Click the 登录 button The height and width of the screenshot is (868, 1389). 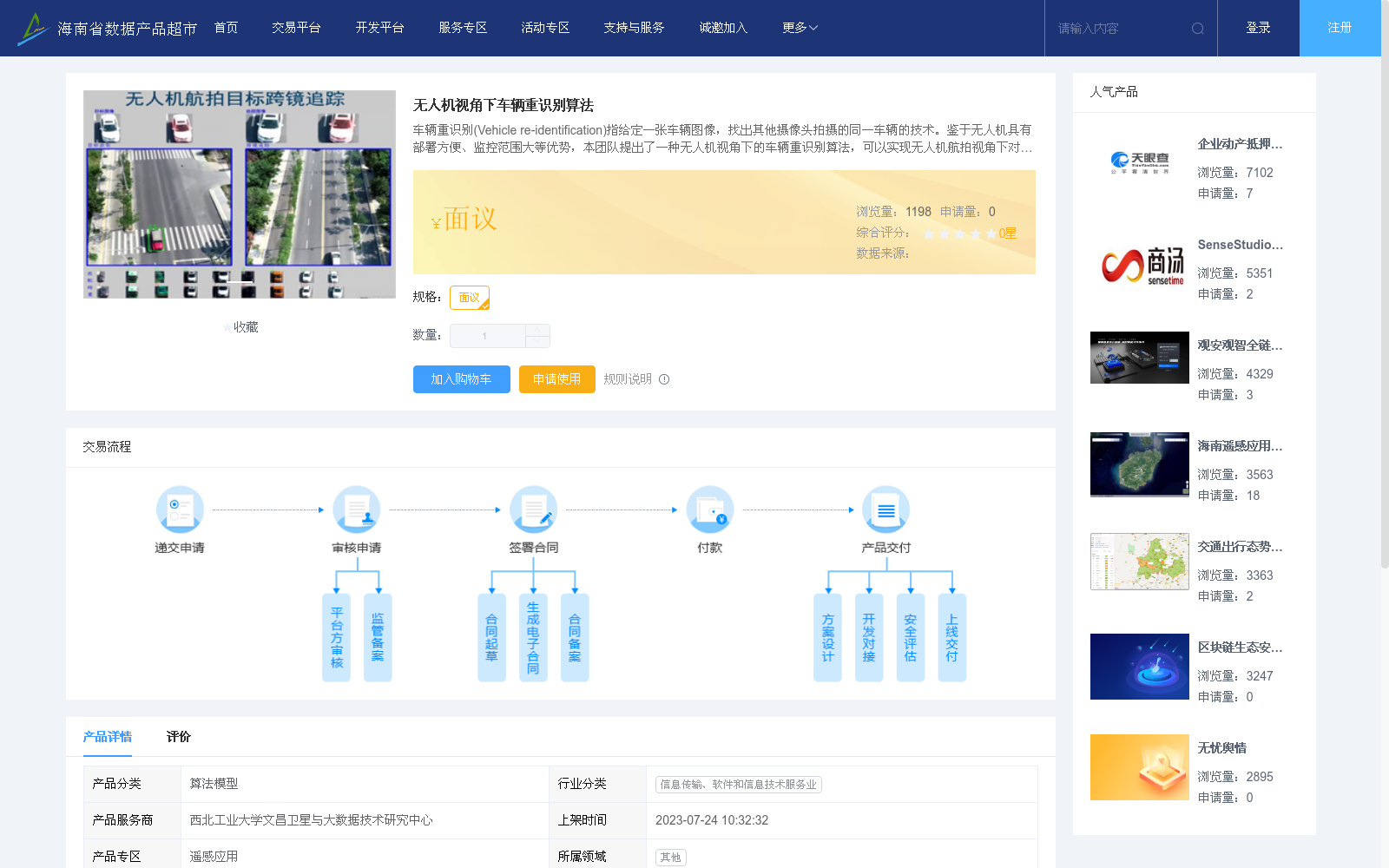tap(1259, 28)
